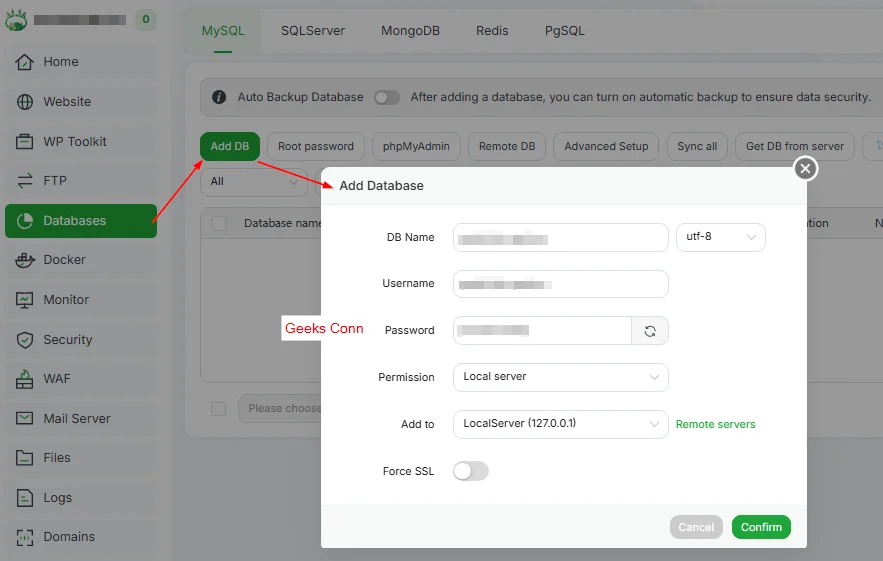
Task: Click the info icon beside Auto Backup Database
Action: point(218,97)
